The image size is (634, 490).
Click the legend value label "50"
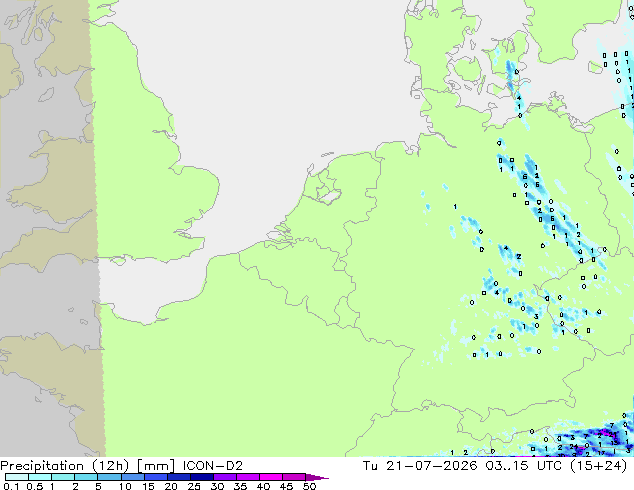click(x=309, y=486)
